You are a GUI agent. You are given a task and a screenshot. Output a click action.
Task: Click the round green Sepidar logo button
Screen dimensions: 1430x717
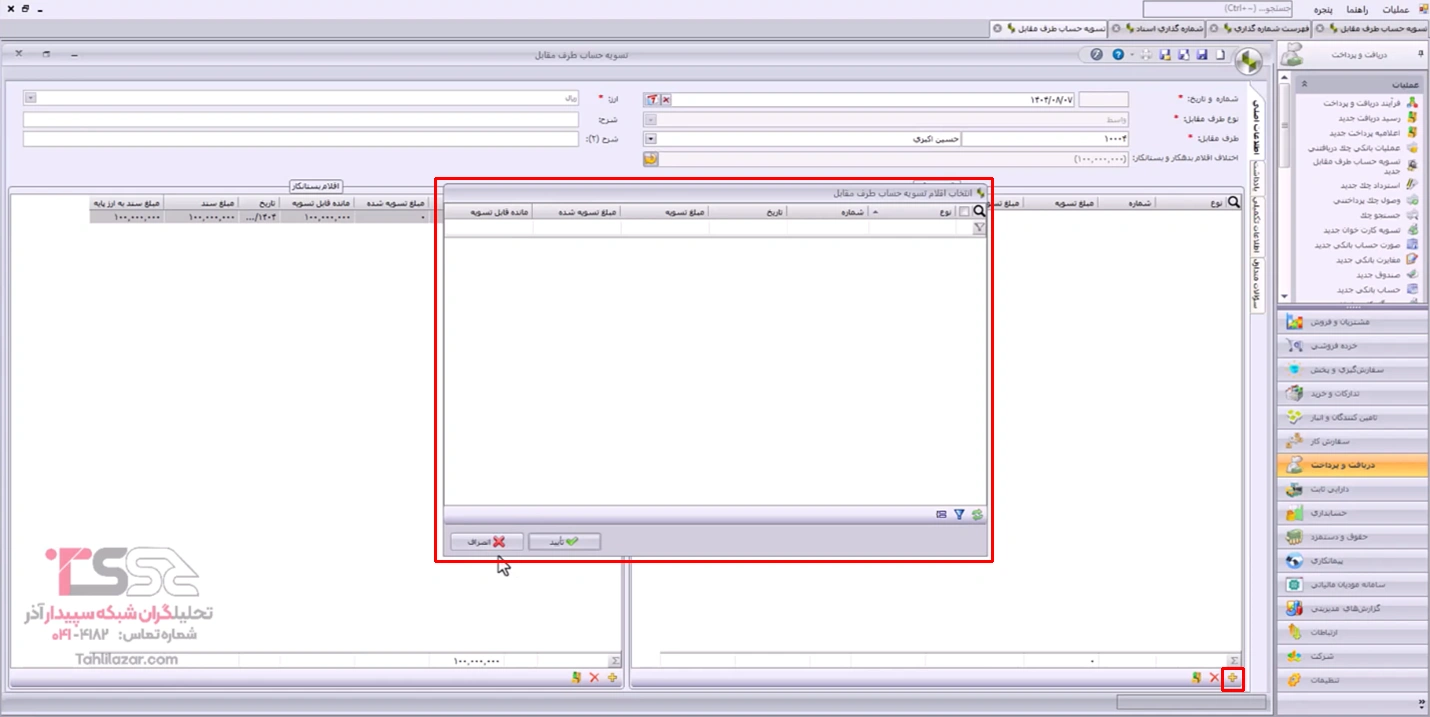coord(1248,62)
